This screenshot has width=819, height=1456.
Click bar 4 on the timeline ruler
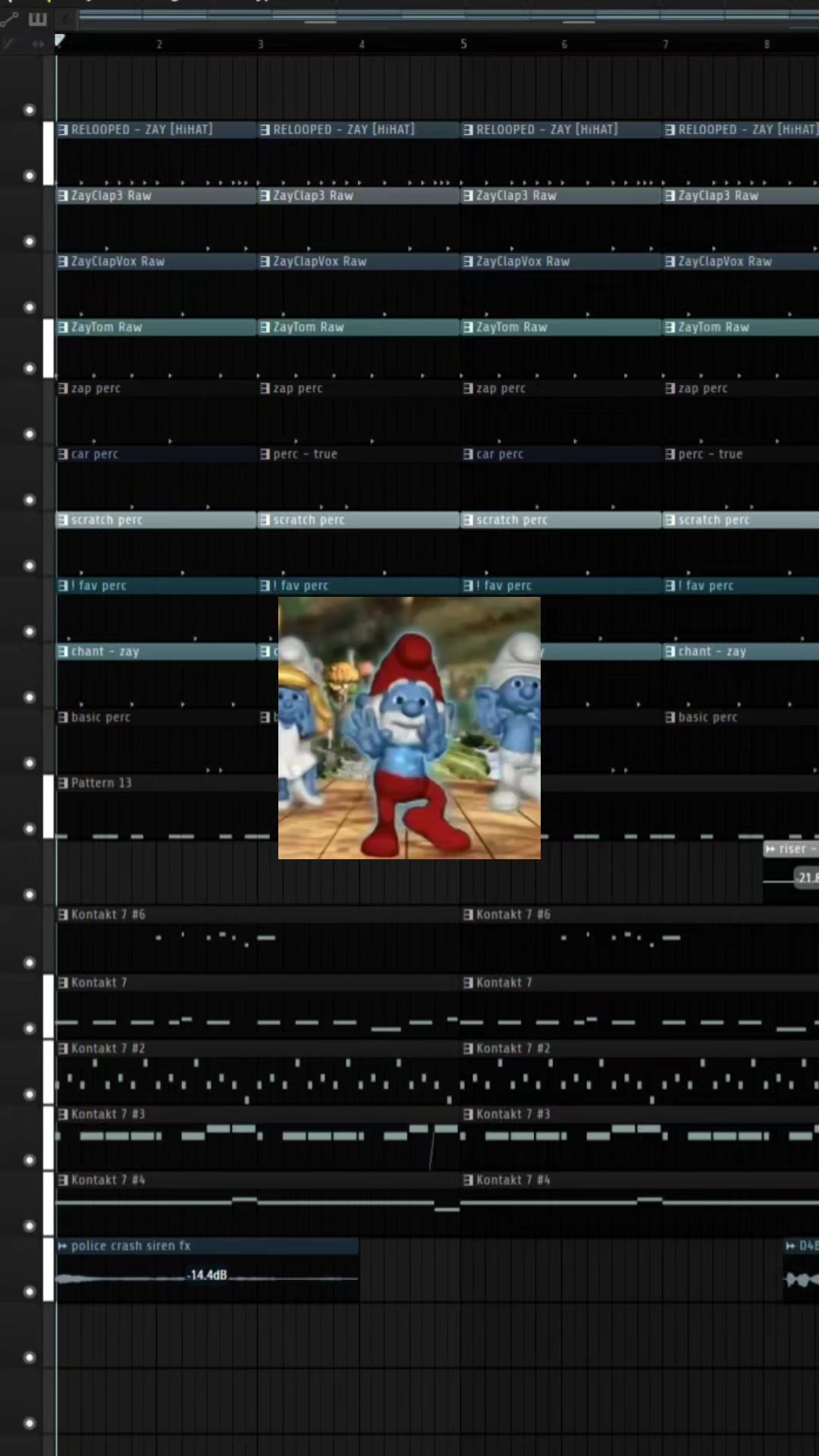tap(362, 44)
